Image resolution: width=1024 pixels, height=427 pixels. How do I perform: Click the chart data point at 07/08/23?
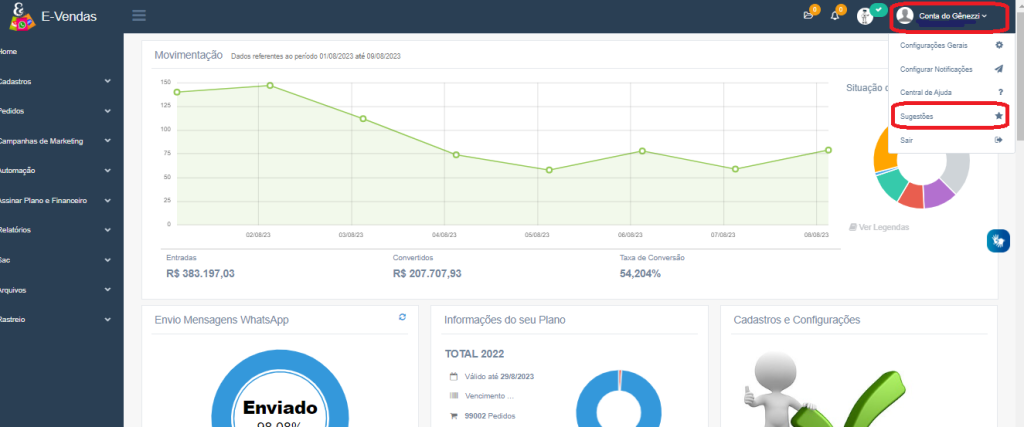(735, 169)
